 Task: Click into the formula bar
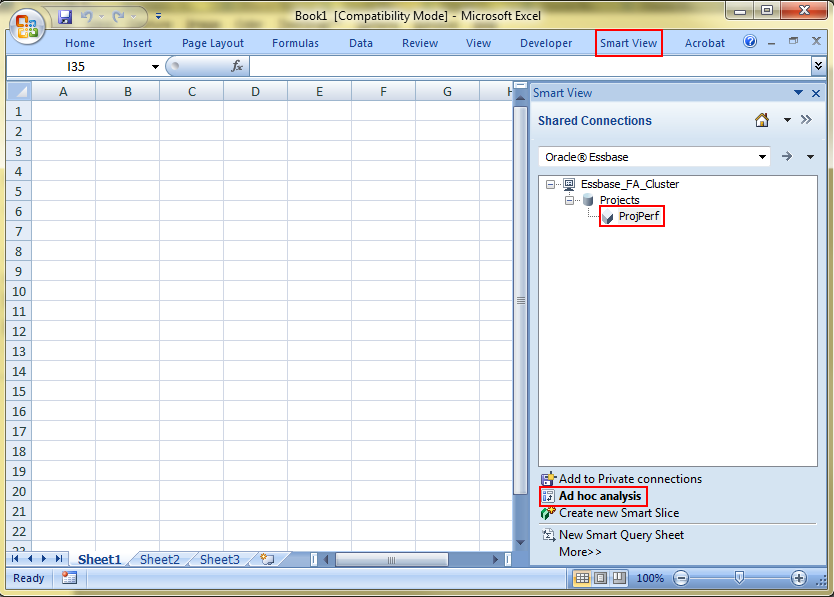point(529,67)
